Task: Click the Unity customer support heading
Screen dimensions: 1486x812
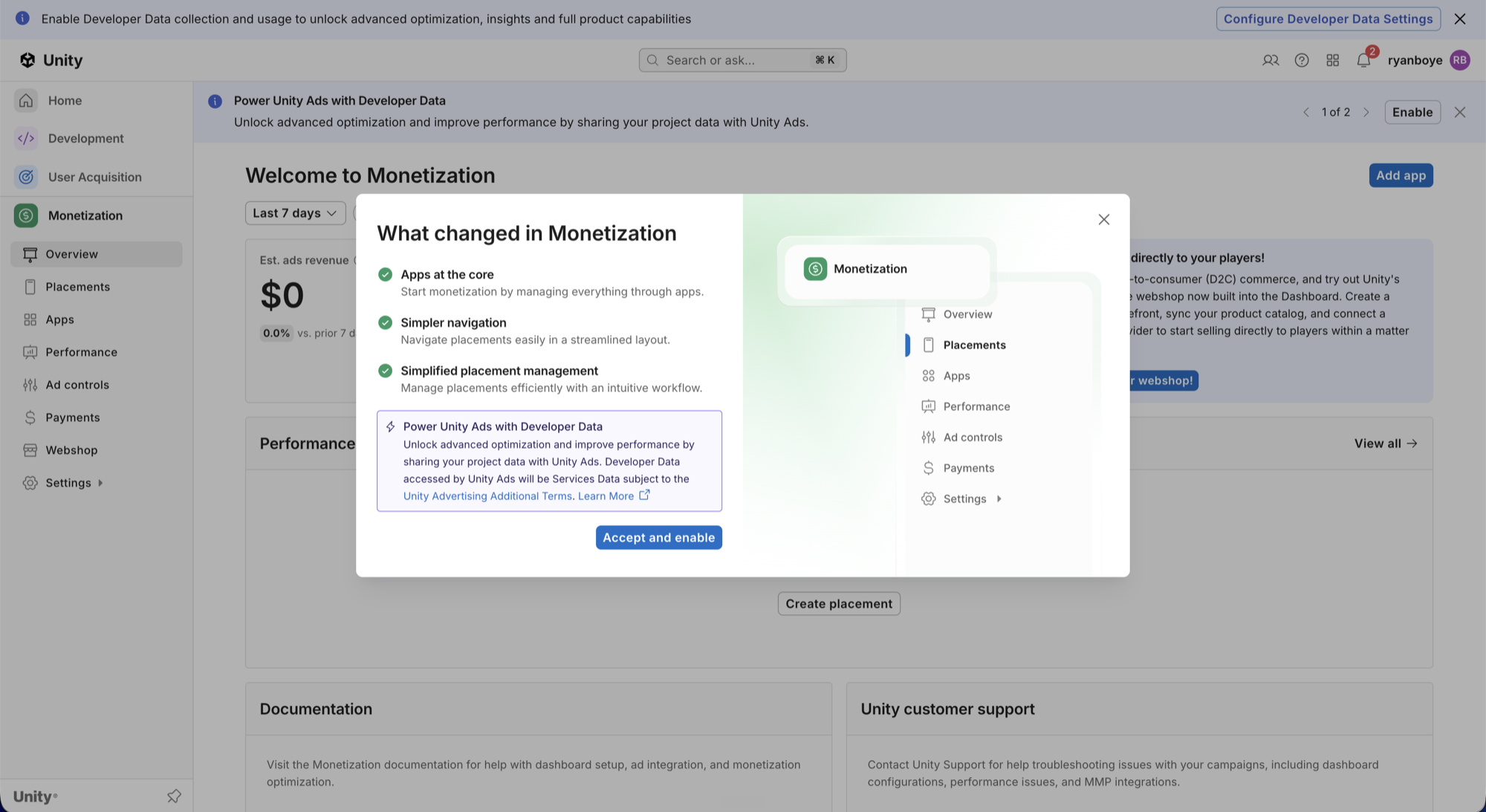Action: point(947,709)
